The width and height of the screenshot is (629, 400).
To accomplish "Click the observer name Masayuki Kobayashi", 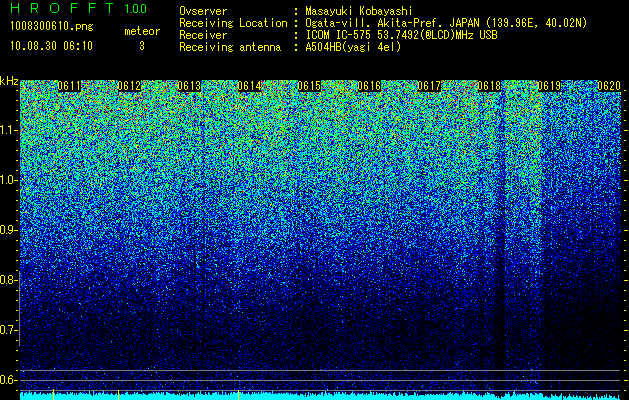I will point(359,12).
